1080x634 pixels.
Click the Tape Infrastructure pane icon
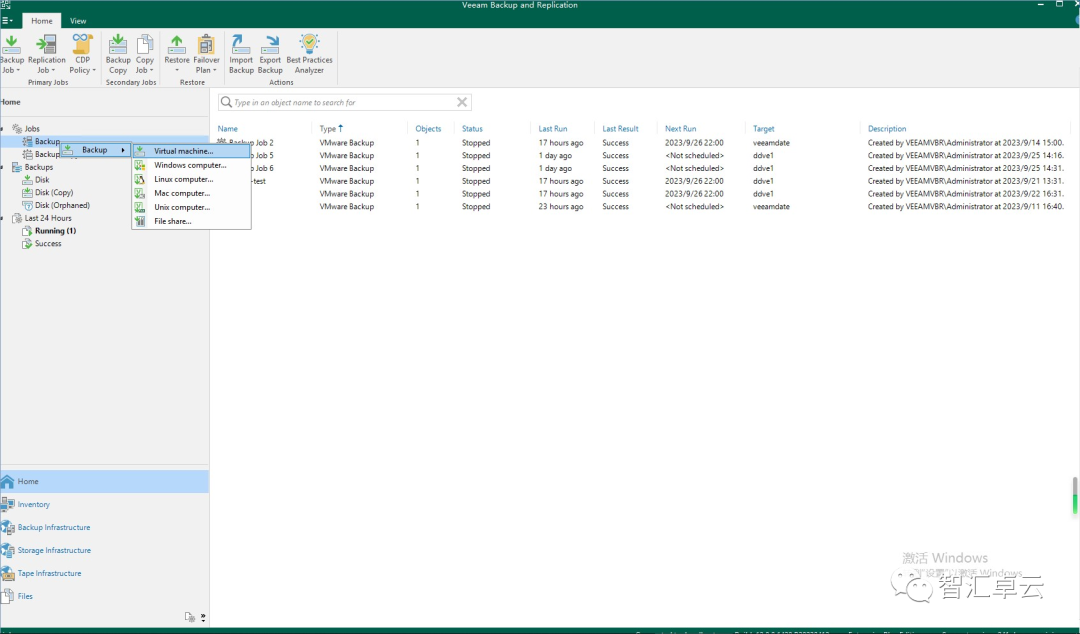8,573
